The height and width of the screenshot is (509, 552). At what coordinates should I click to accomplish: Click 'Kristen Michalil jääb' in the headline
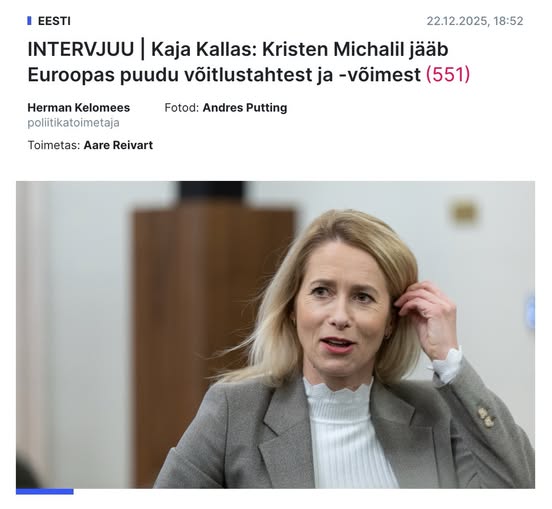pos(355,49)
